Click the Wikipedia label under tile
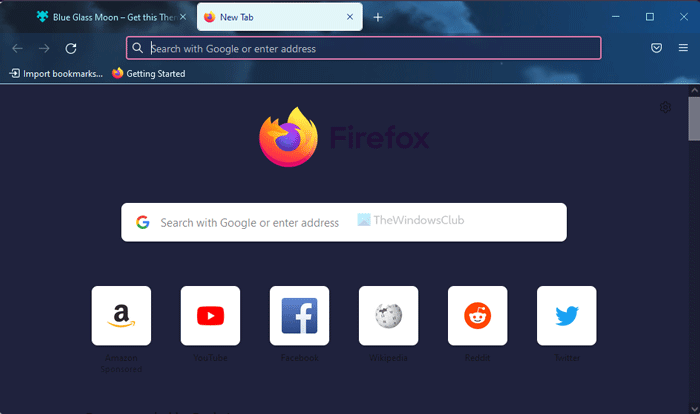Screen dimensions: 700x414 pos(388,358)
